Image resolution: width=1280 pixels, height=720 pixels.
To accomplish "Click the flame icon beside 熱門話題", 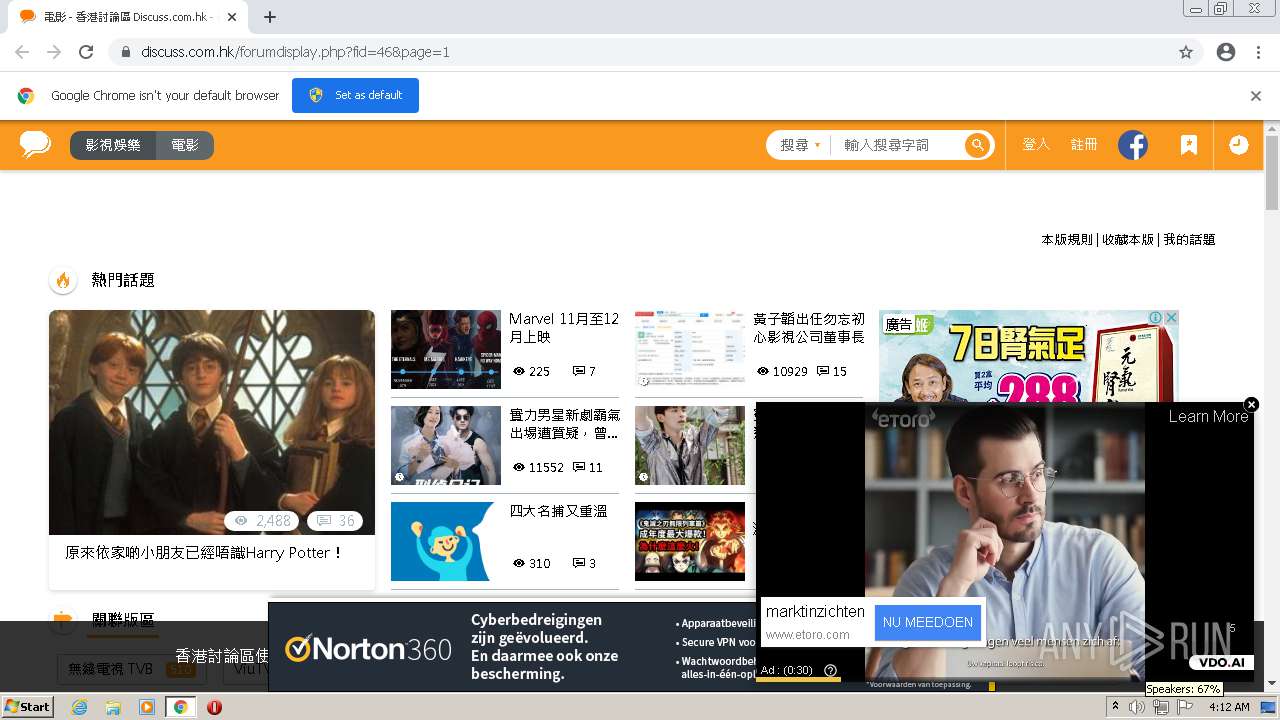I will coord(63,280).
